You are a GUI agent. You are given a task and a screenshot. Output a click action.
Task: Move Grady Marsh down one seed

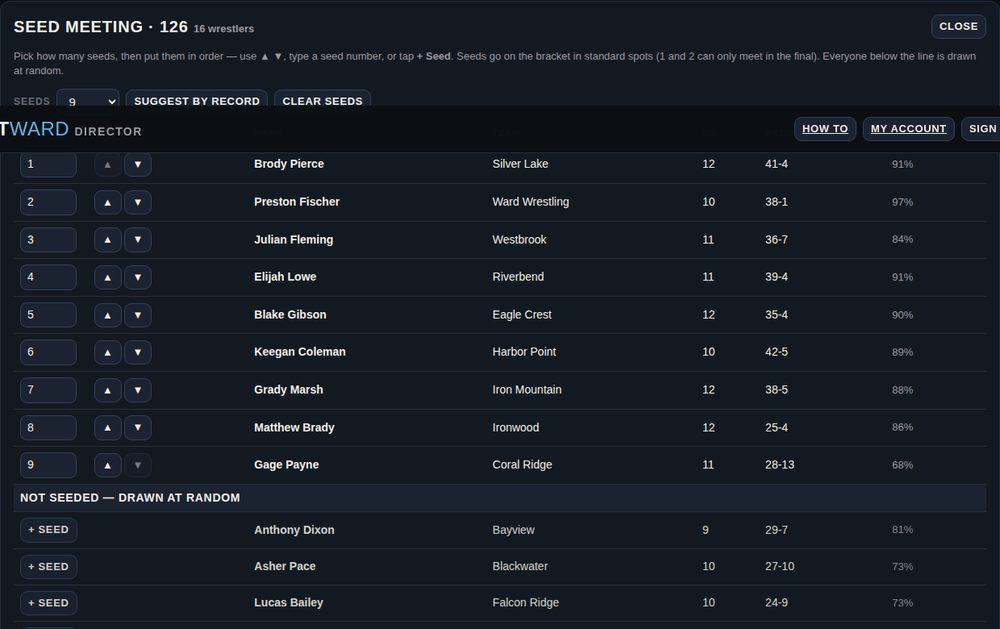138,390
